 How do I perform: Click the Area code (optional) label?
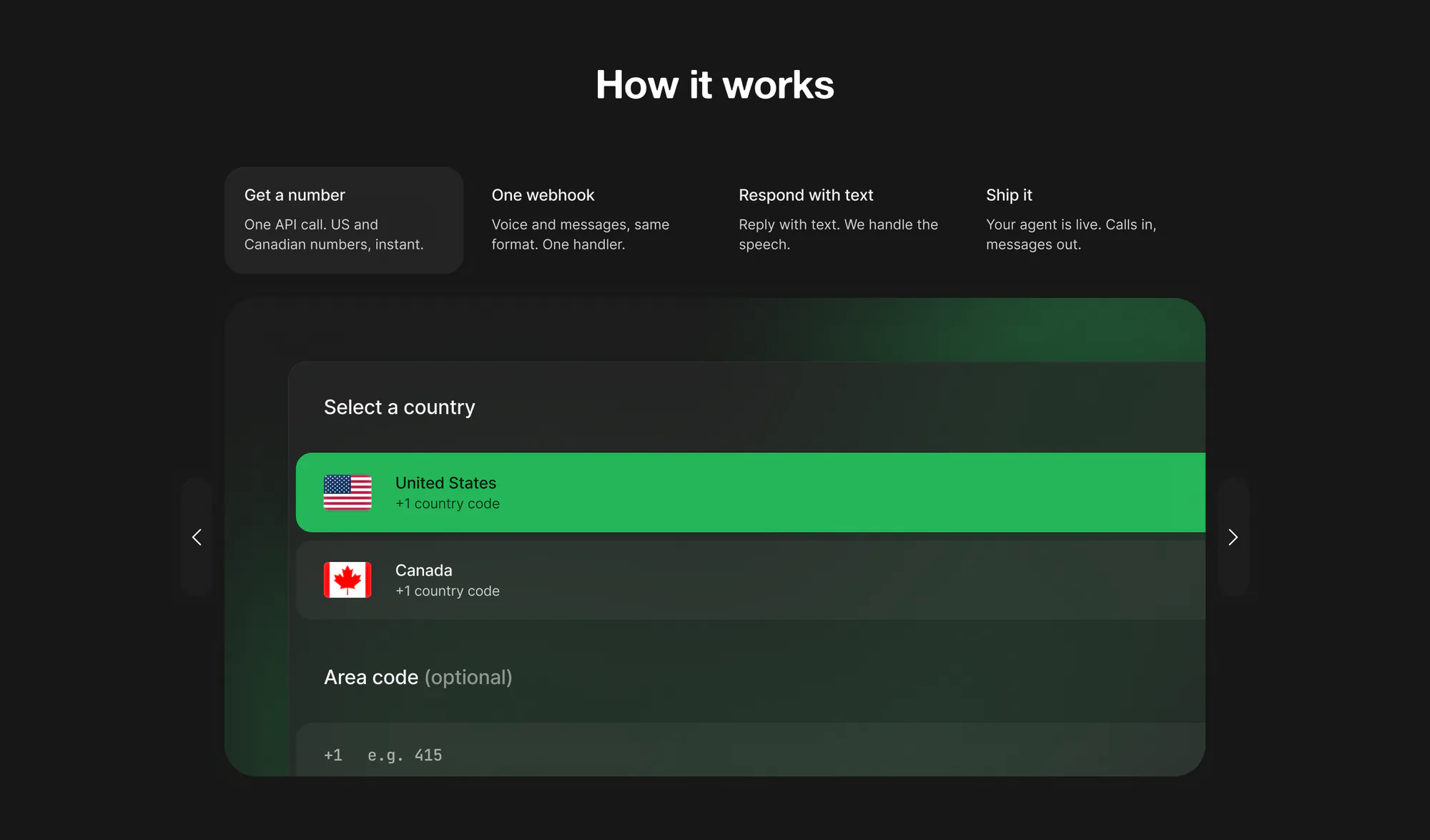[418, 677]
